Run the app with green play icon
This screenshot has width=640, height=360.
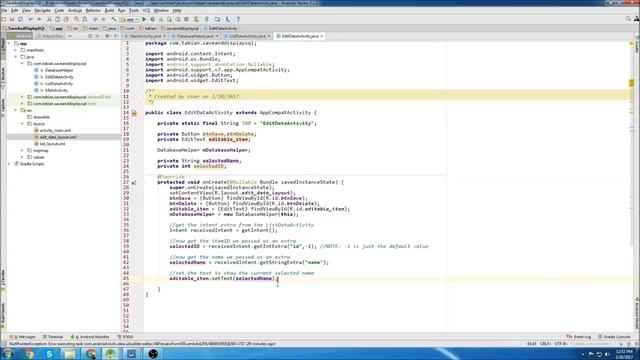[144, 19]
